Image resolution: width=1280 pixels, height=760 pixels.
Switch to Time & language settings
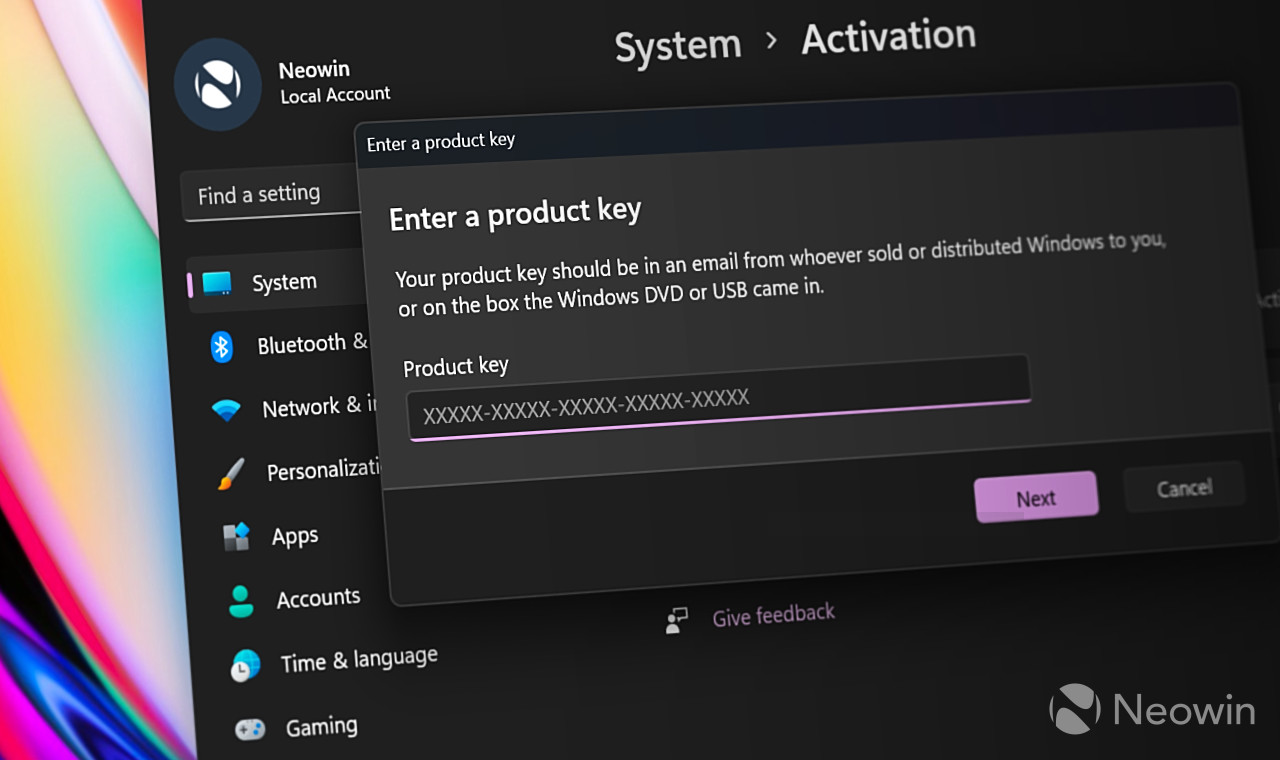pos(358,660)
